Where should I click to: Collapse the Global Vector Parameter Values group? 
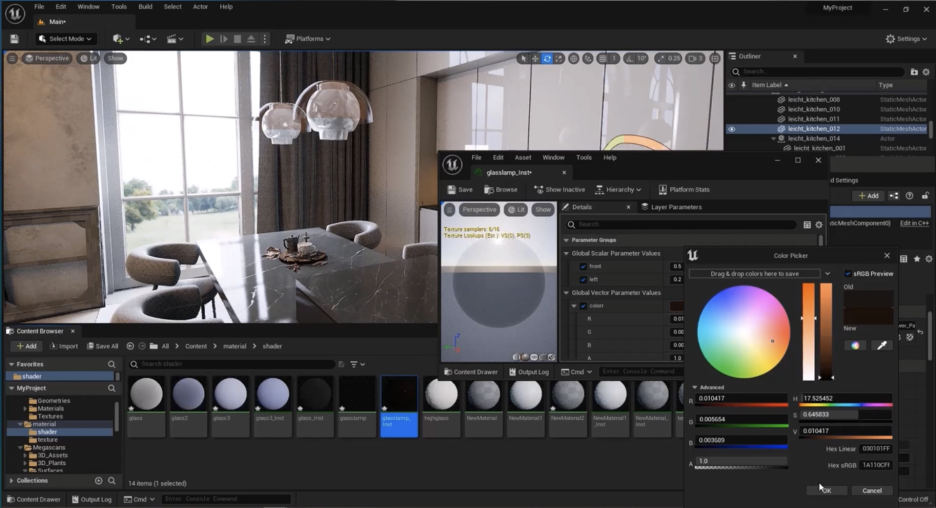[566, 293]
